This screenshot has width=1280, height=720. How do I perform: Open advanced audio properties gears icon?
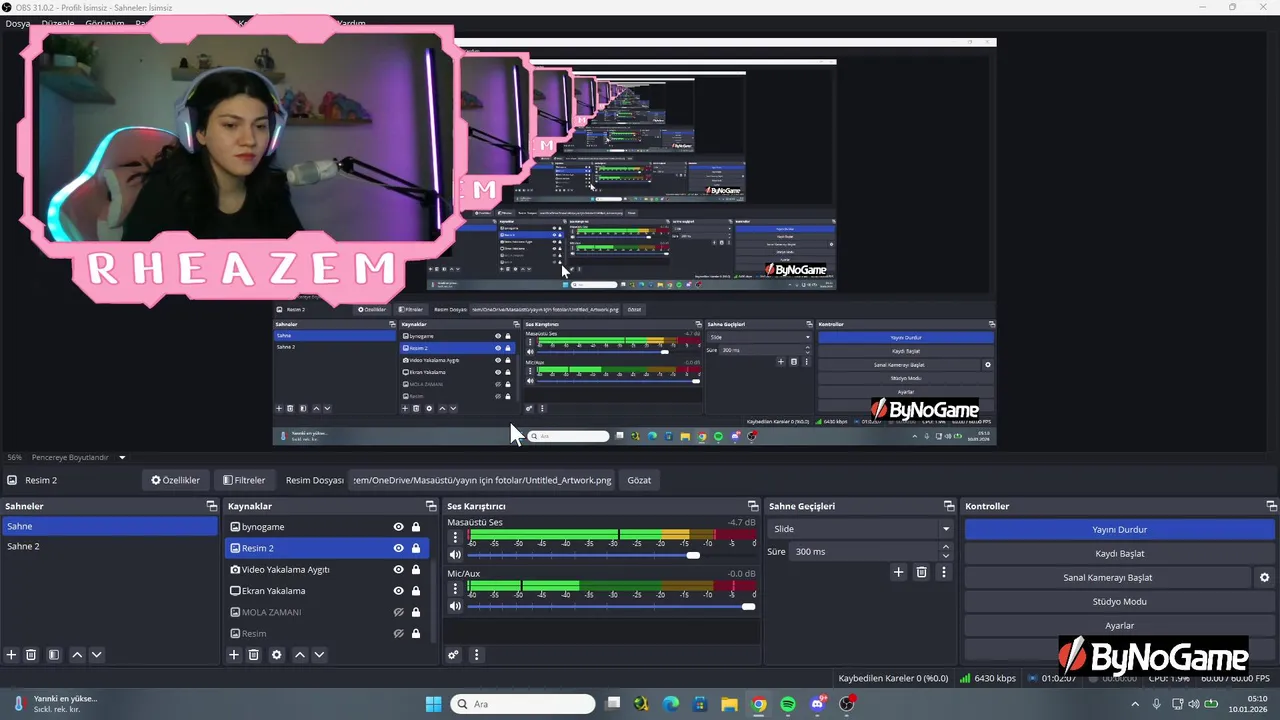(x=453, y=655)
